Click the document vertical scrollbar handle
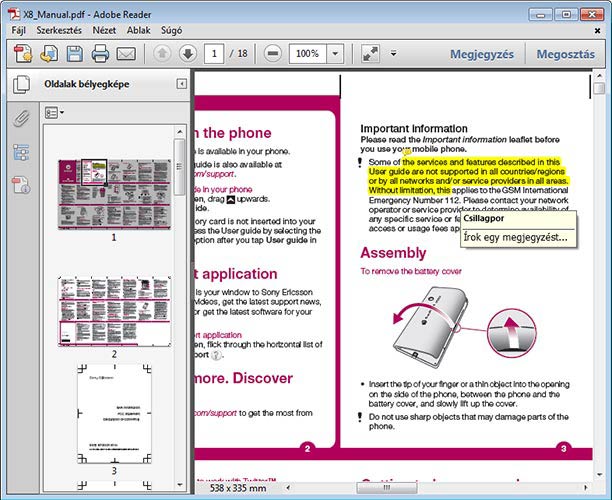 [599, 88]
